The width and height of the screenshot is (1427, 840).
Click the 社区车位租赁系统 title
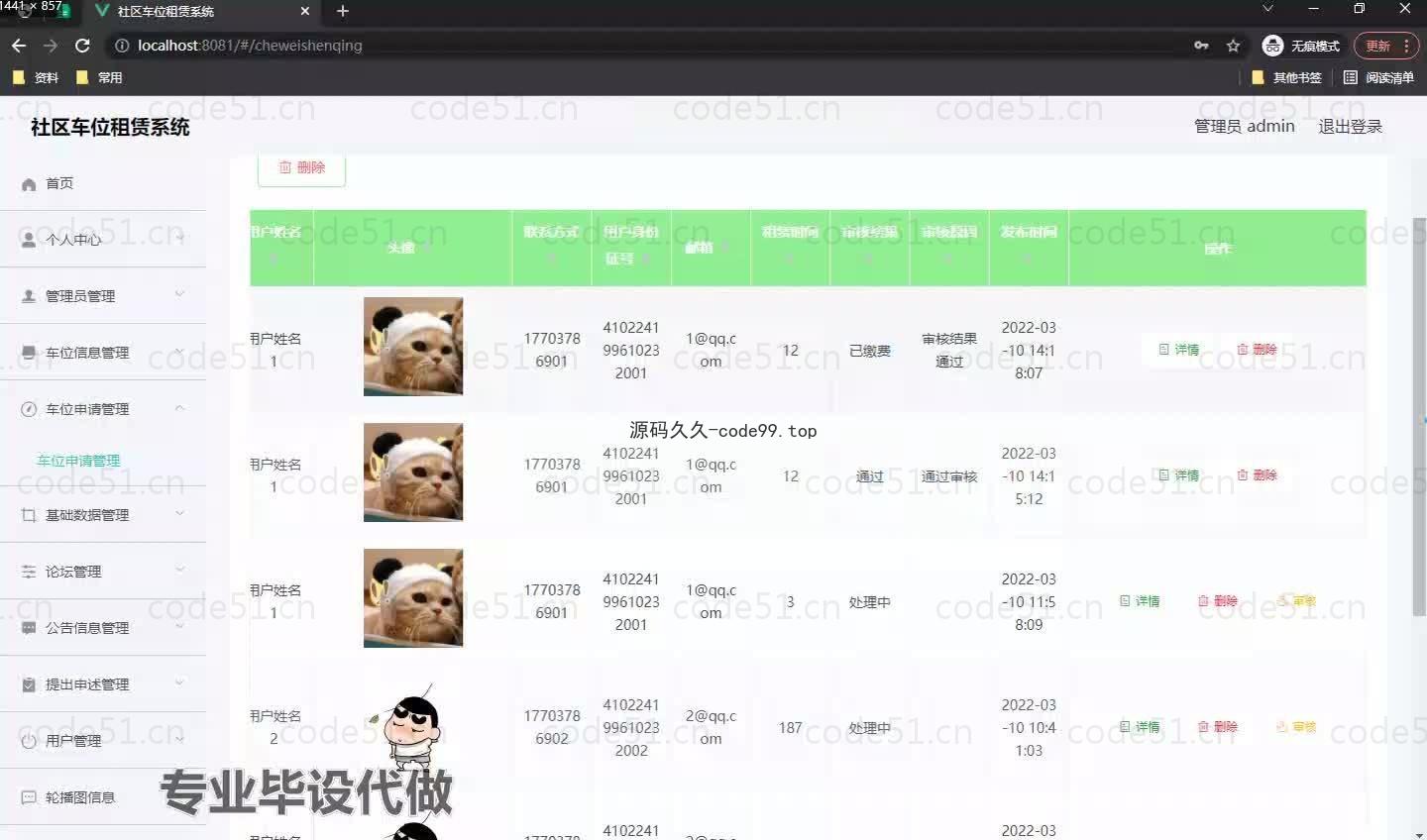coord(110,127)
